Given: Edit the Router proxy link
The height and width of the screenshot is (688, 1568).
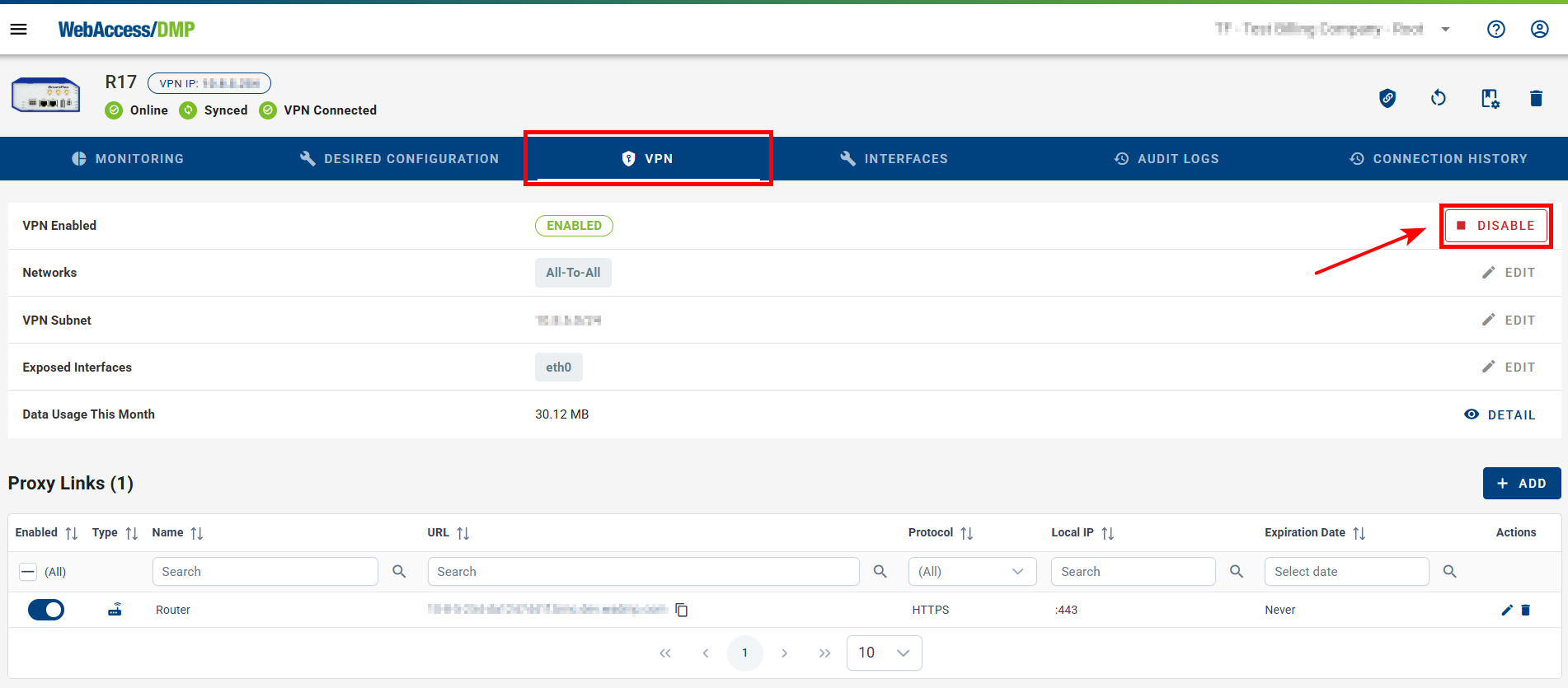Looking at the screenshot, I should tap(1506, 610).
